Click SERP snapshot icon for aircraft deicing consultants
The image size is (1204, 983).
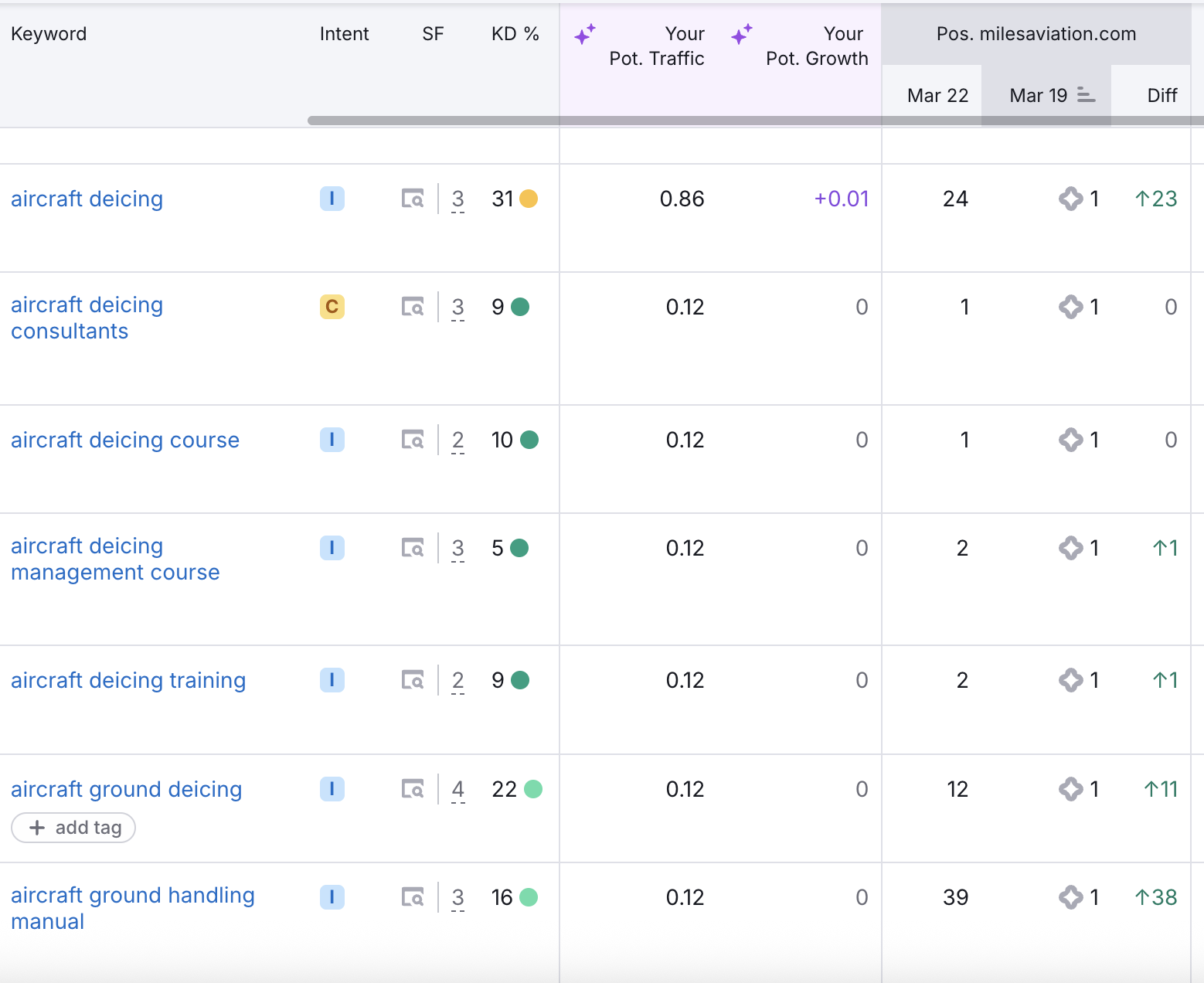[413, 307]
